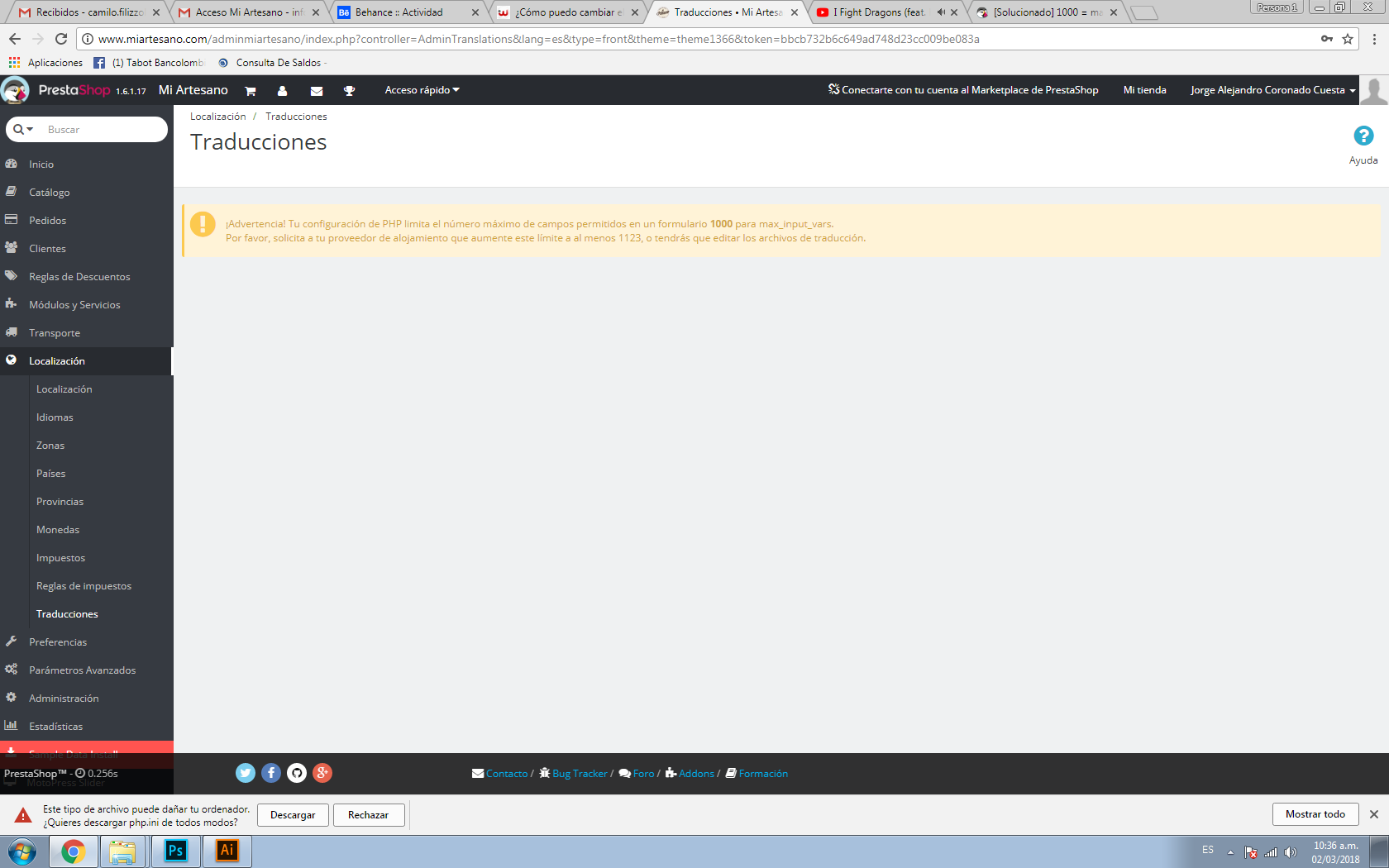The image size is (1389, 868).
Task: Open the Google Plus icon in footer
Action: click(x=322, y=773)
